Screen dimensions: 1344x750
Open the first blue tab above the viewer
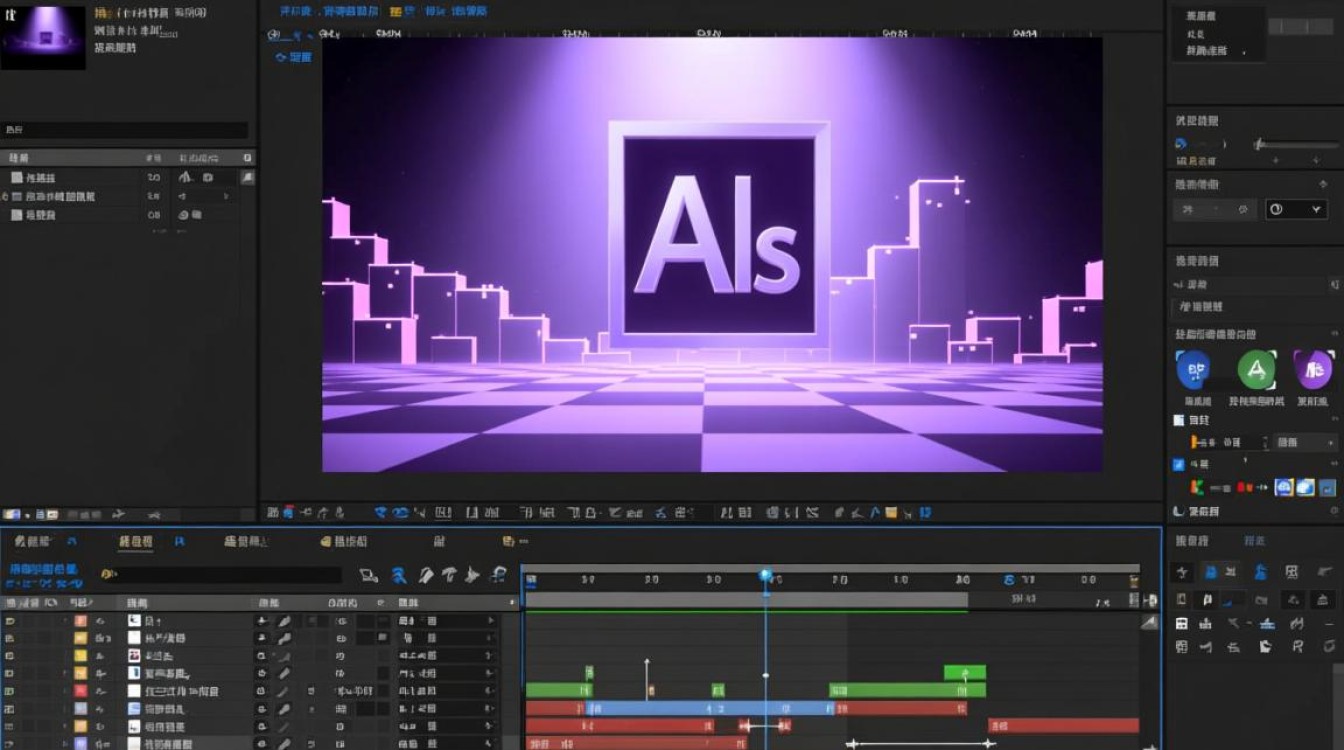click(296, 11)
